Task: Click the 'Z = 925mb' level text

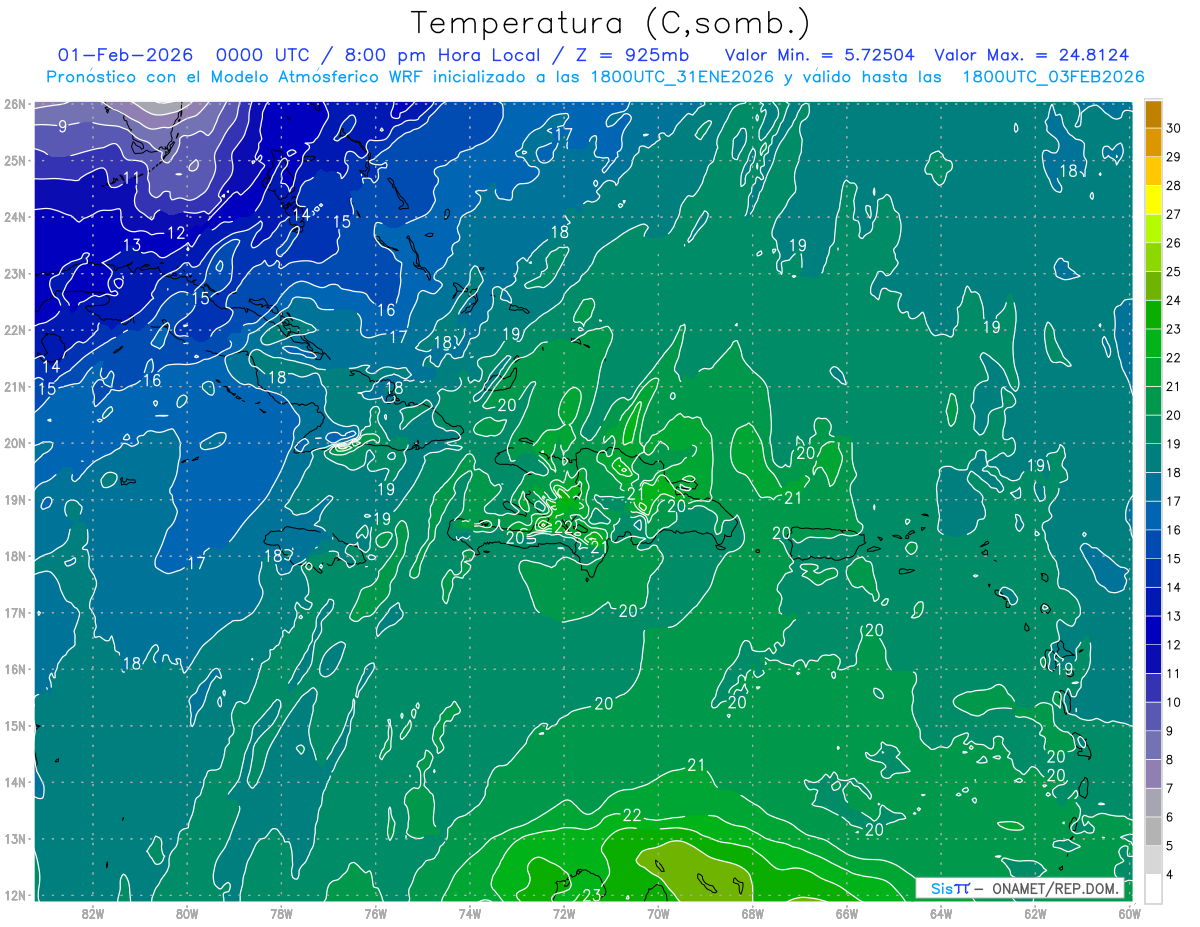Action: (630, 55)
